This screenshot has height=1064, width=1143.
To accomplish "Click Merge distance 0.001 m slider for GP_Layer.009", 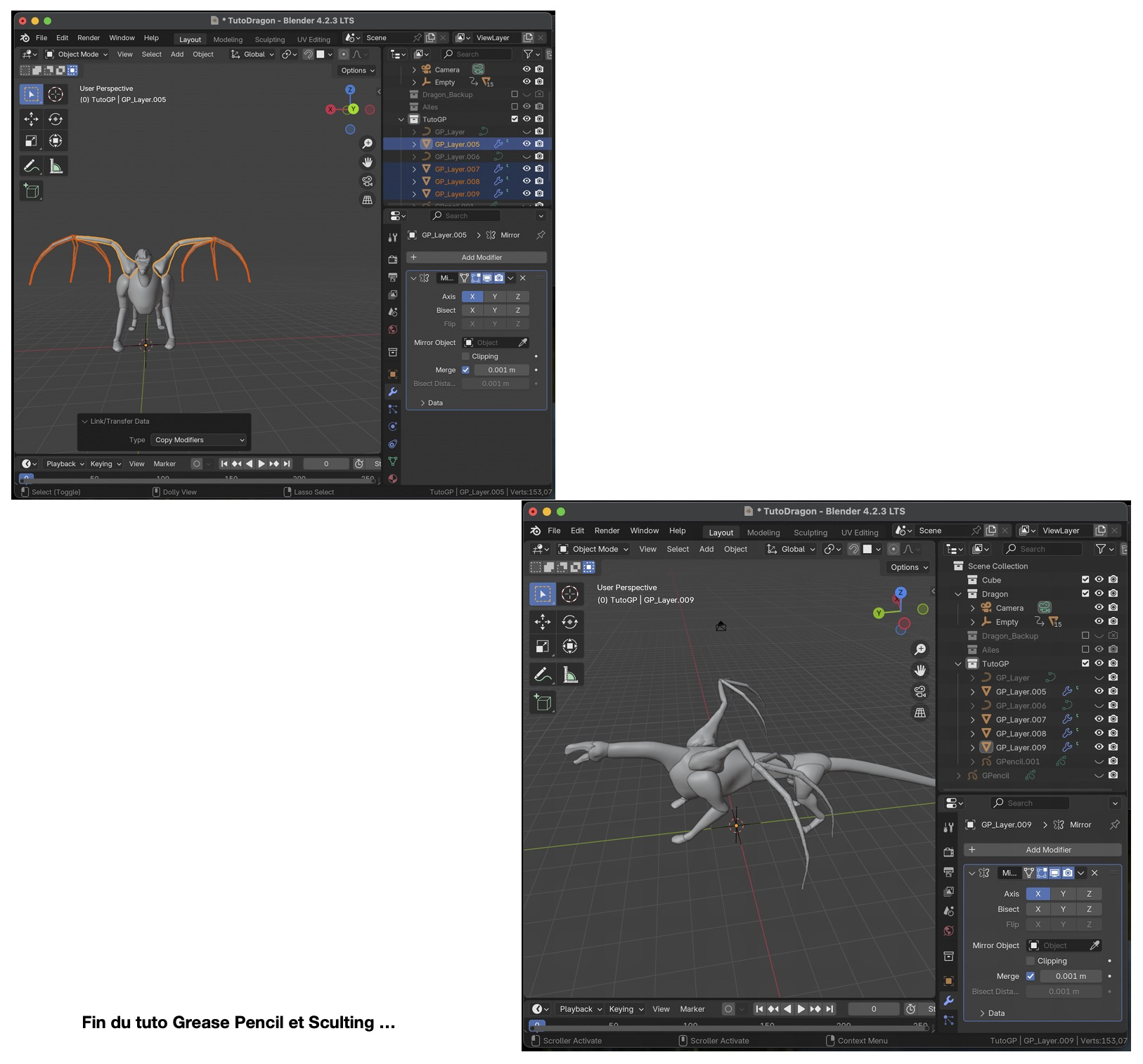I will 1070,976.
